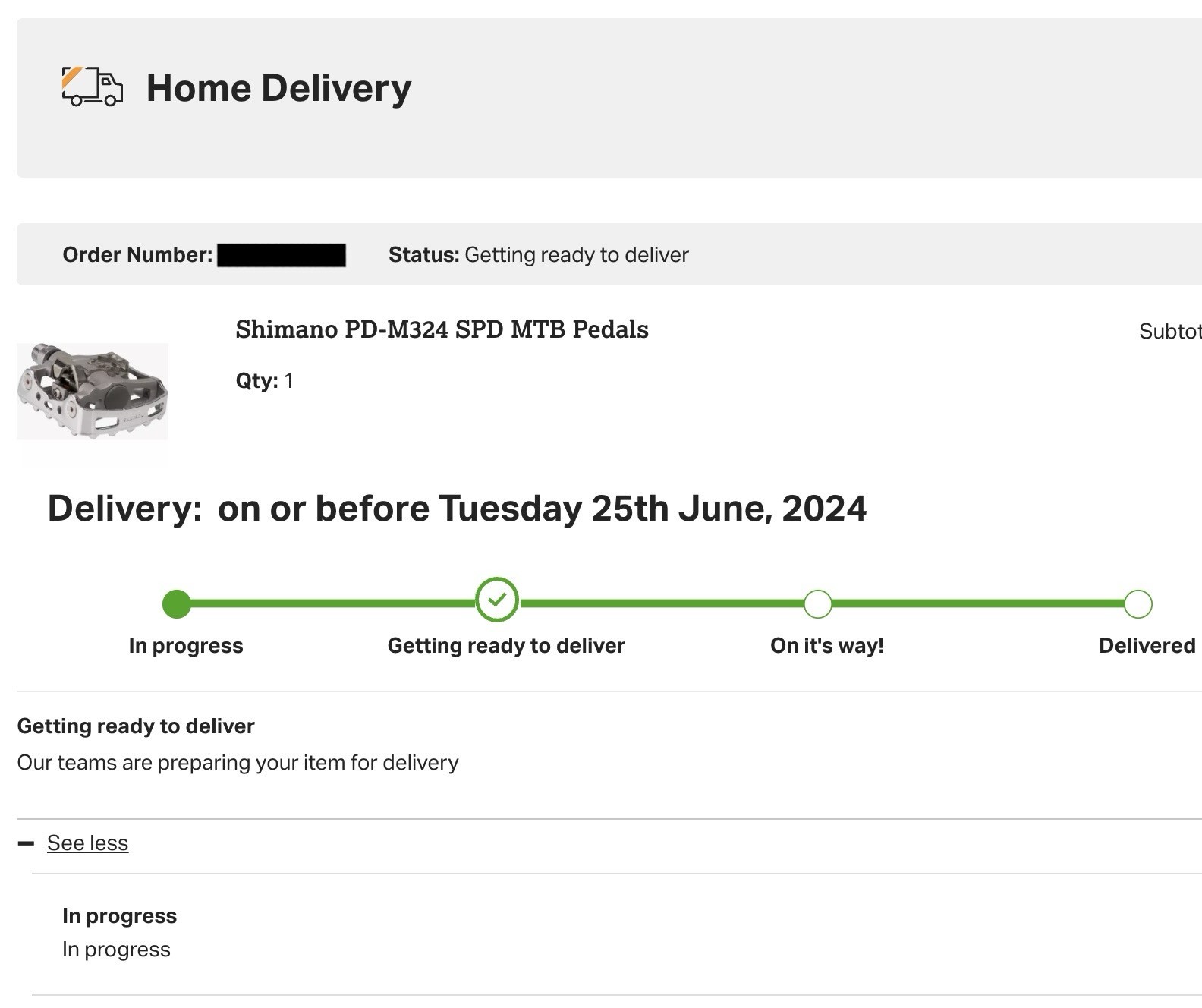Click the Home Delivery heading
Viewport: 1202px width, 1008px height.
(278, 88)
